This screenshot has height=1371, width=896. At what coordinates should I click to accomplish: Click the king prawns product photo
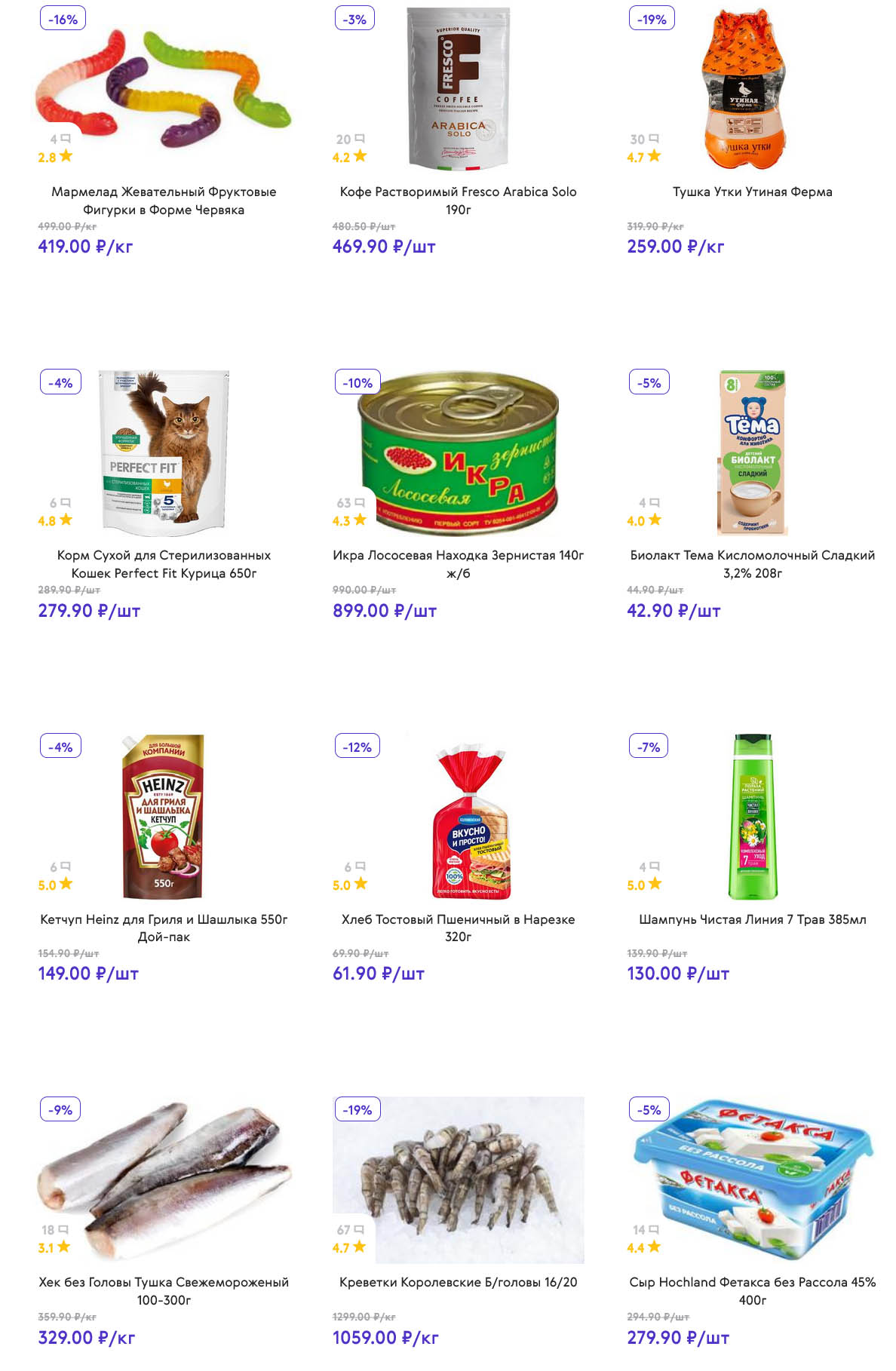pos(458,1180)
